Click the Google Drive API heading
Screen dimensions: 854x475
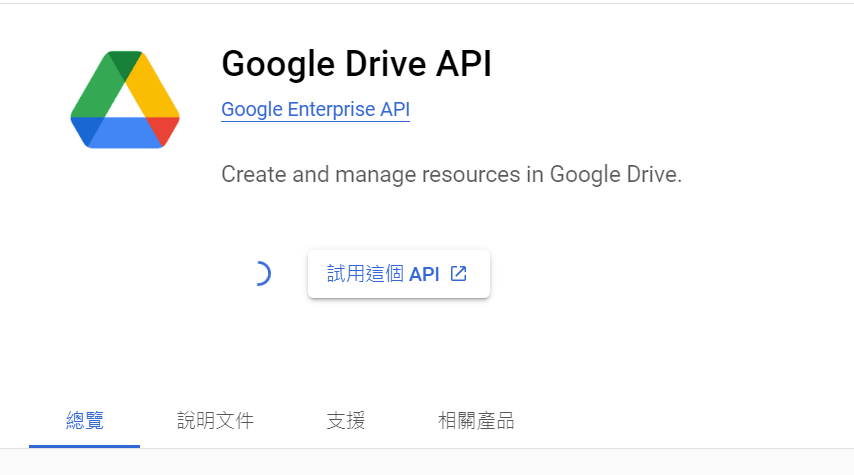[x=356, y=64]
